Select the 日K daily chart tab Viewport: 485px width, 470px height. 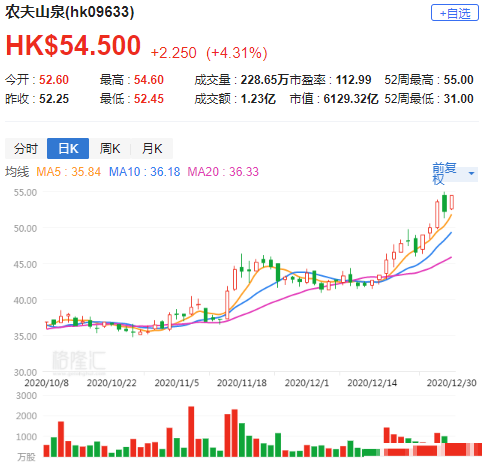tap(68, 149)
